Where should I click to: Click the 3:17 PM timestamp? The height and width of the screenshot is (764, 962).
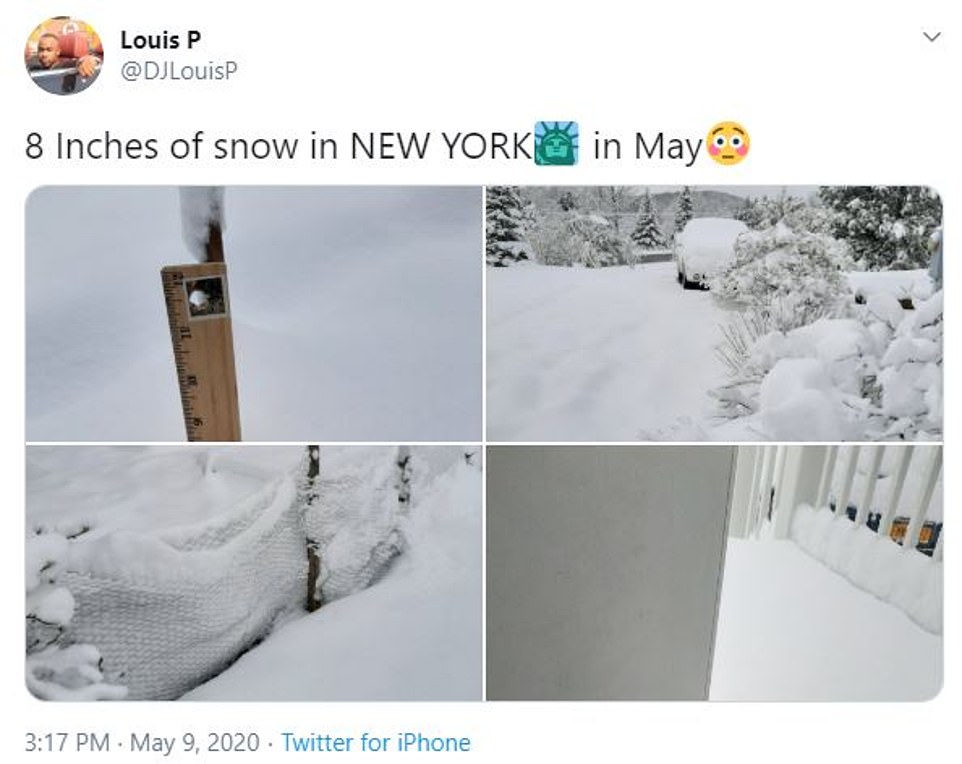[66, 742]
